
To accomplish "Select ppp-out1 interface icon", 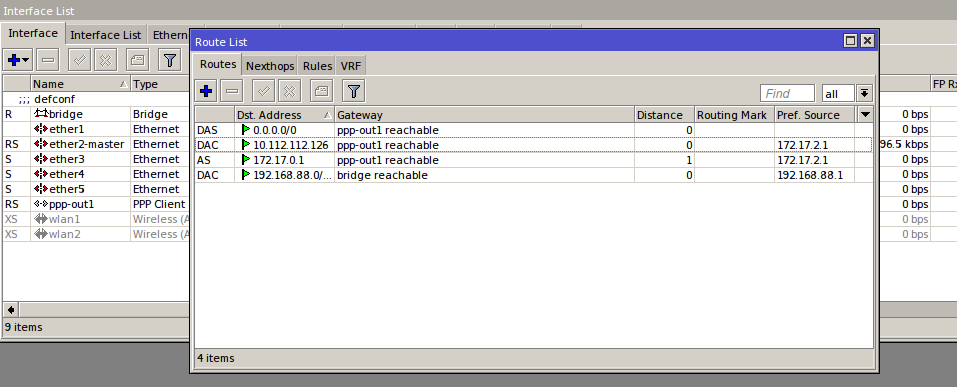I will pyautogui.click(x=41, y=204).
